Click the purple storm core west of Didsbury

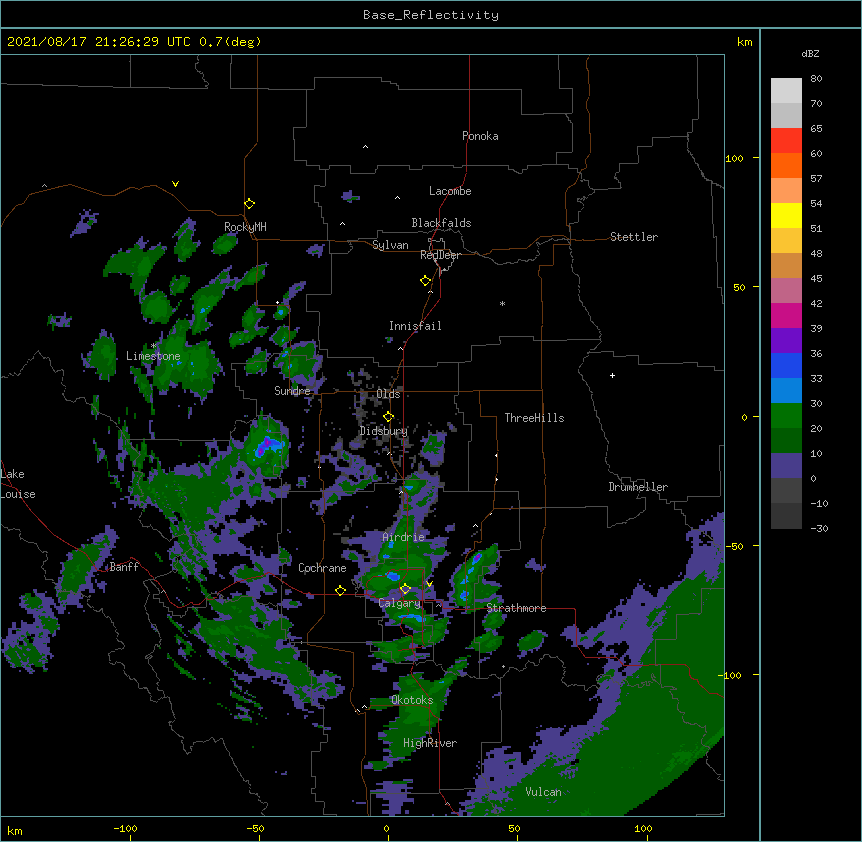coord(267,446)
